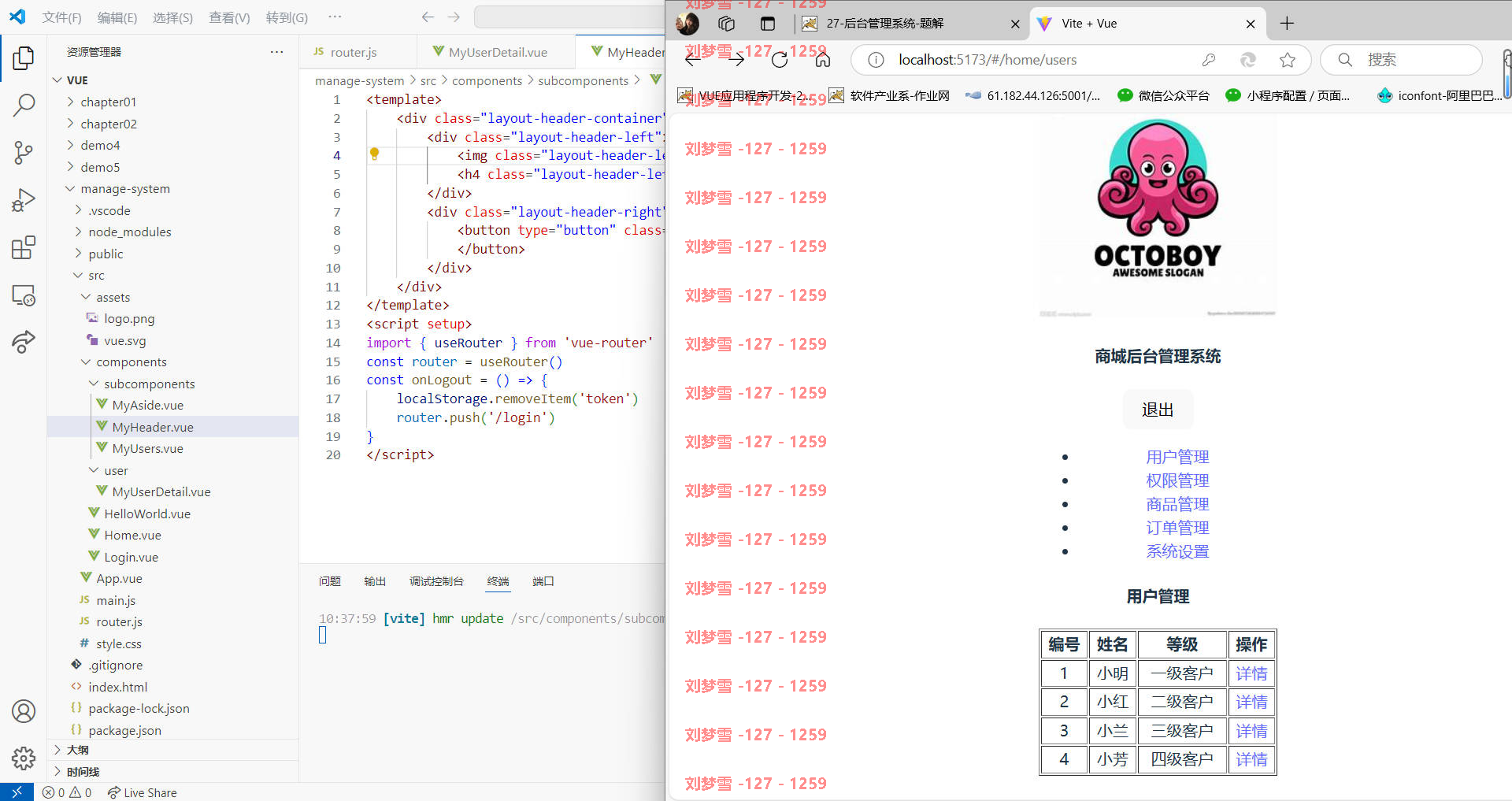This screenshot has width=1512, height=801.
Task: Click the VS Code go back arrow
Action: point(428,17)
